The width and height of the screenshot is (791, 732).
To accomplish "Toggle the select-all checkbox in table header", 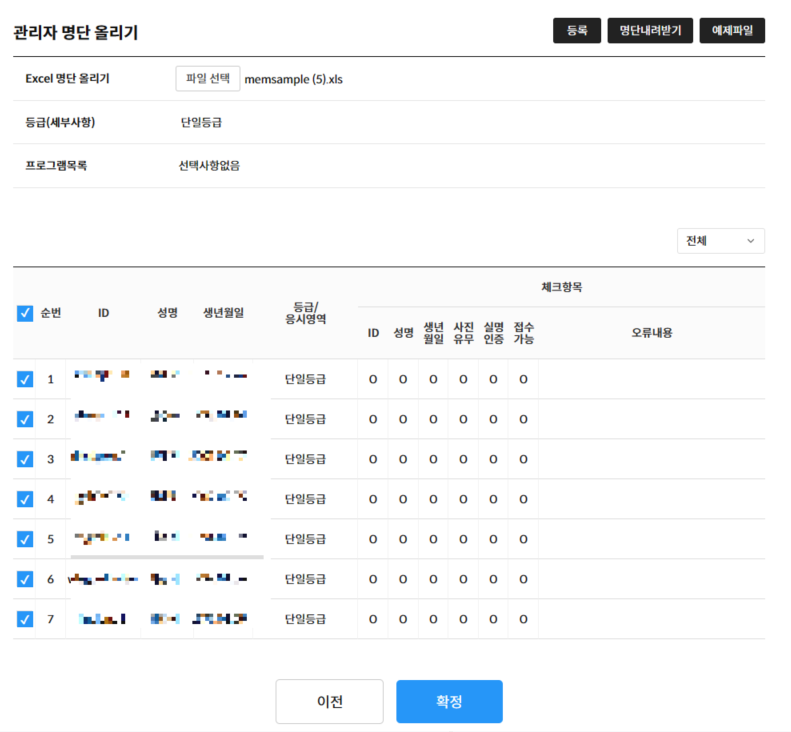I will click(x=25, y=313).
